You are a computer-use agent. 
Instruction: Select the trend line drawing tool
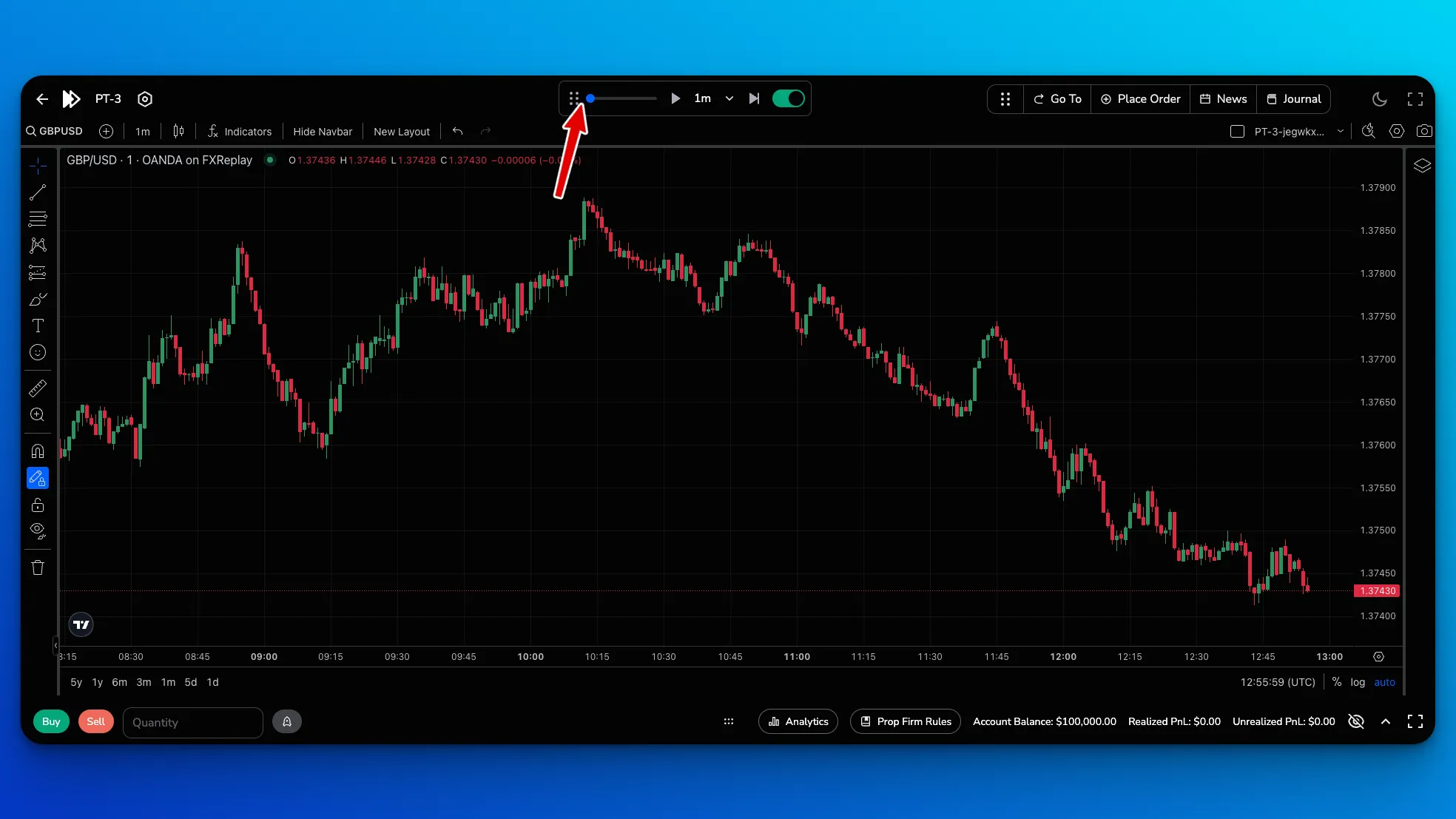tap(38, 192)
